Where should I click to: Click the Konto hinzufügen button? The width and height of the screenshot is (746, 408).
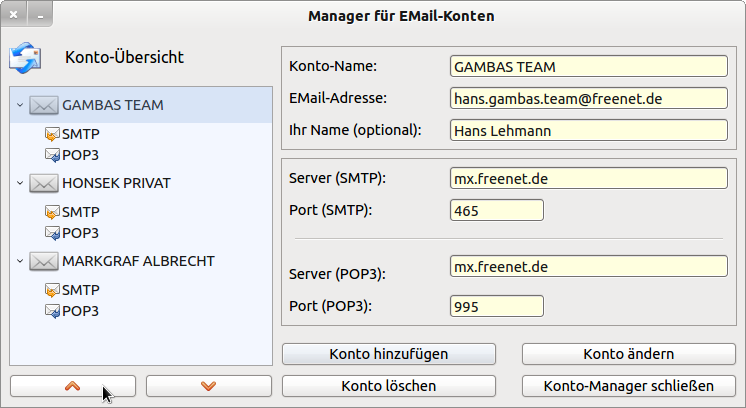tap(388, 354)
